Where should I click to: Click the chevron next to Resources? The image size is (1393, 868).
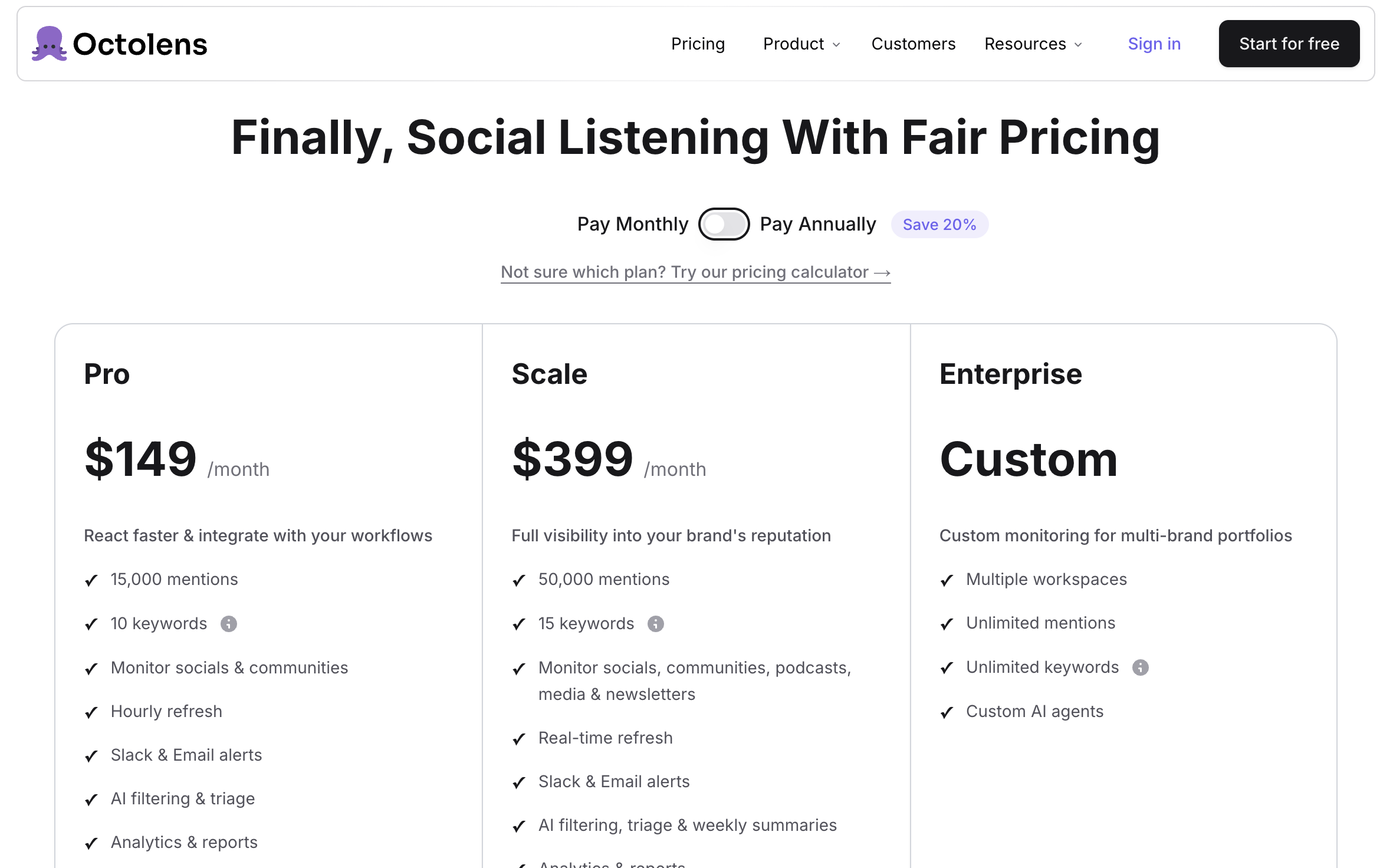click(1079, 45)
